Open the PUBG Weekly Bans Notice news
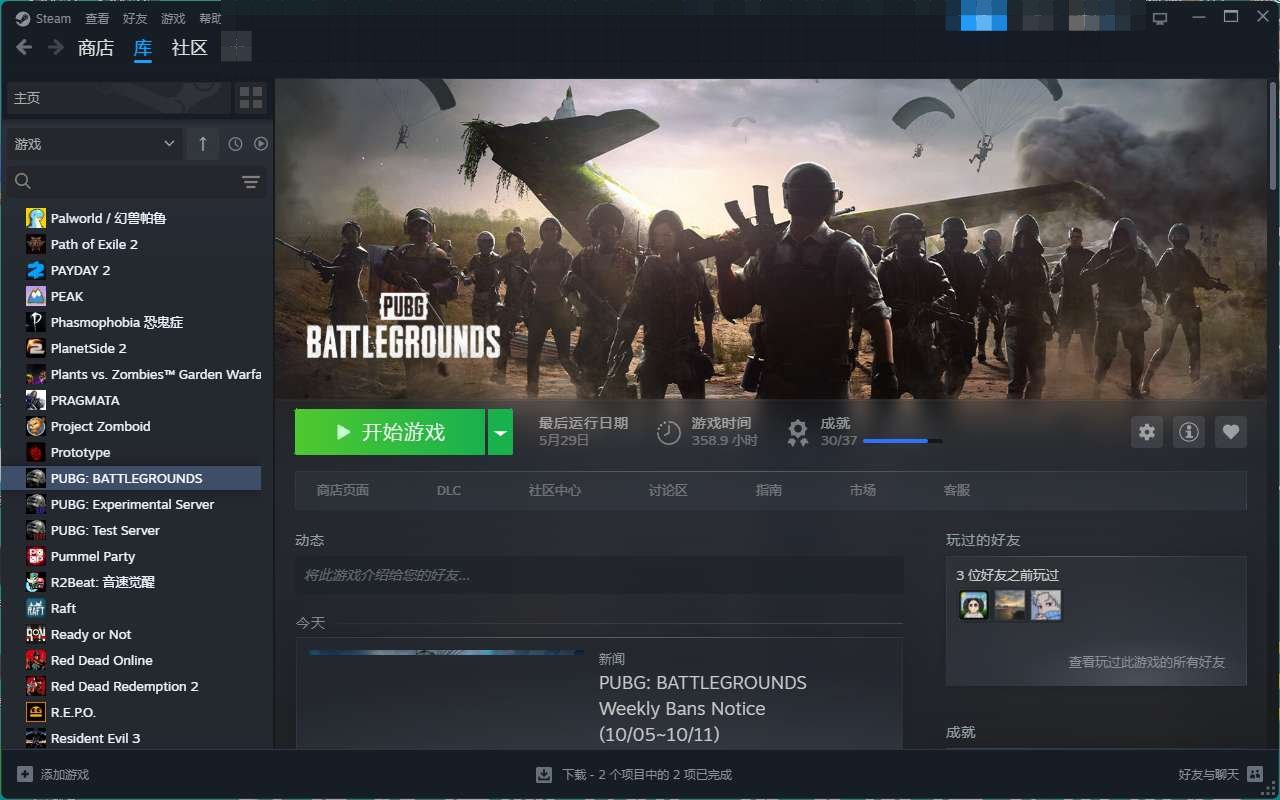The height and width of the screenshot is (800, 1280). [703, 708]
